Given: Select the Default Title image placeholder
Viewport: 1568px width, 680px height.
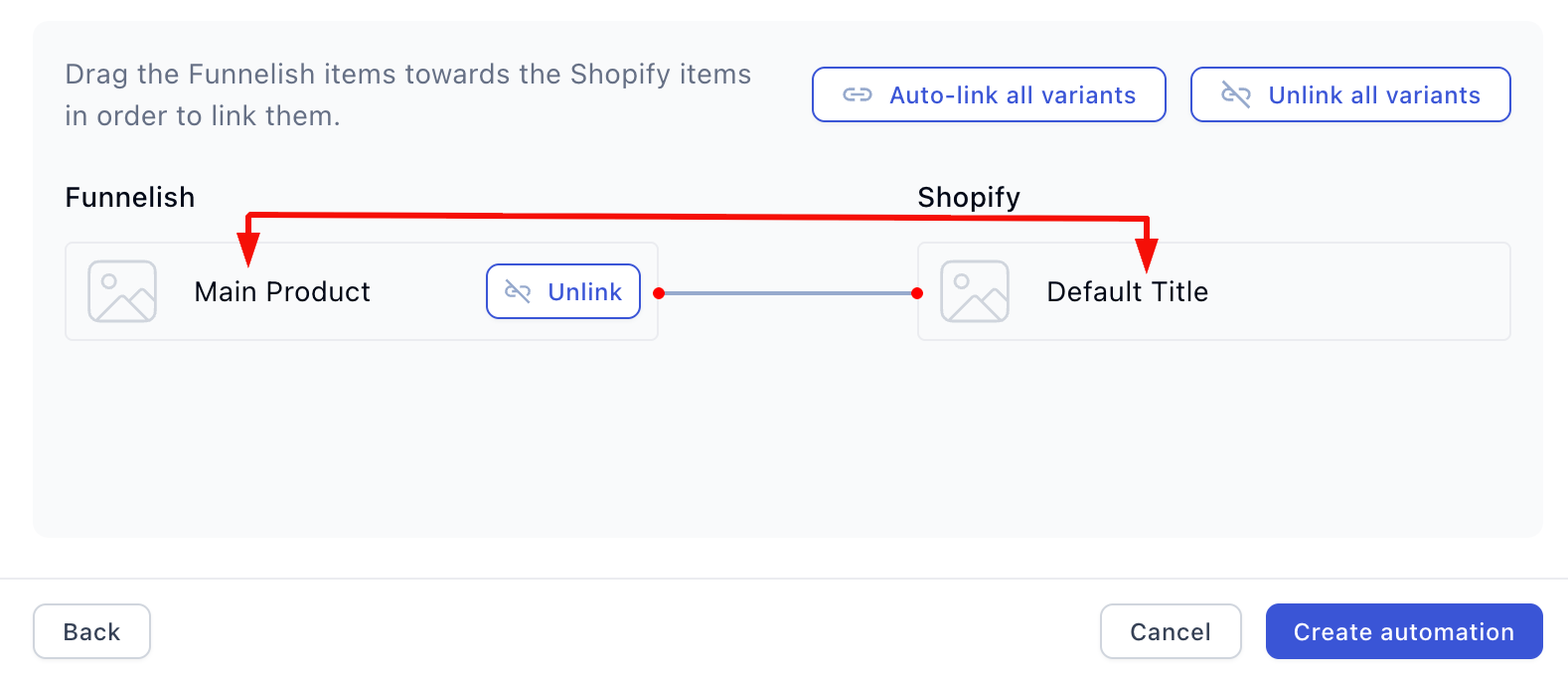Looking at the screenshot, I should click(975, 291).
